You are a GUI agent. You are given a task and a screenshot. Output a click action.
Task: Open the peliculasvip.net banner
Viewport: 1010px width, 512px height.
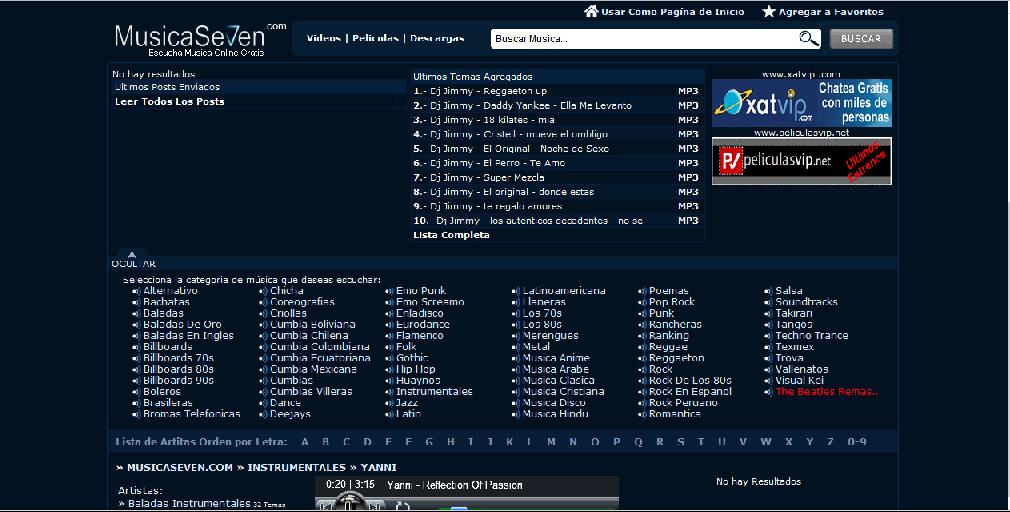pos(801,161)
